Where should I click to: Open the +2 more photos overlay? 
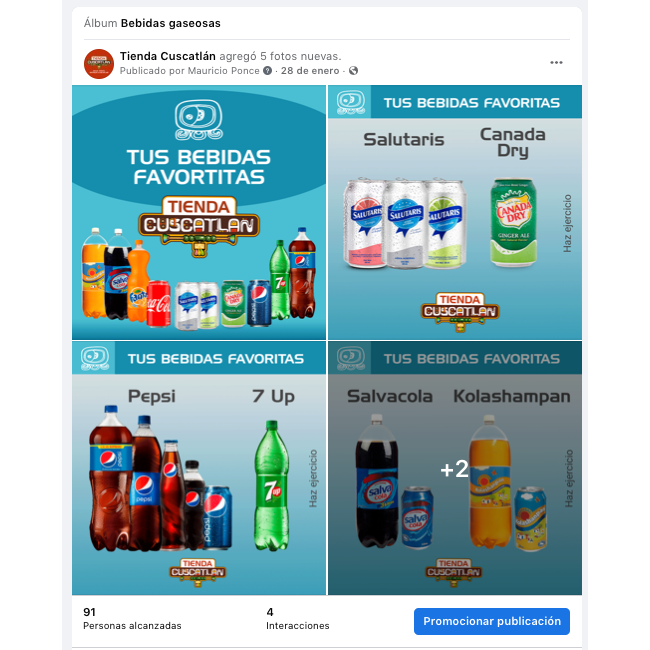pyautogui.click(x=455, y=468)
